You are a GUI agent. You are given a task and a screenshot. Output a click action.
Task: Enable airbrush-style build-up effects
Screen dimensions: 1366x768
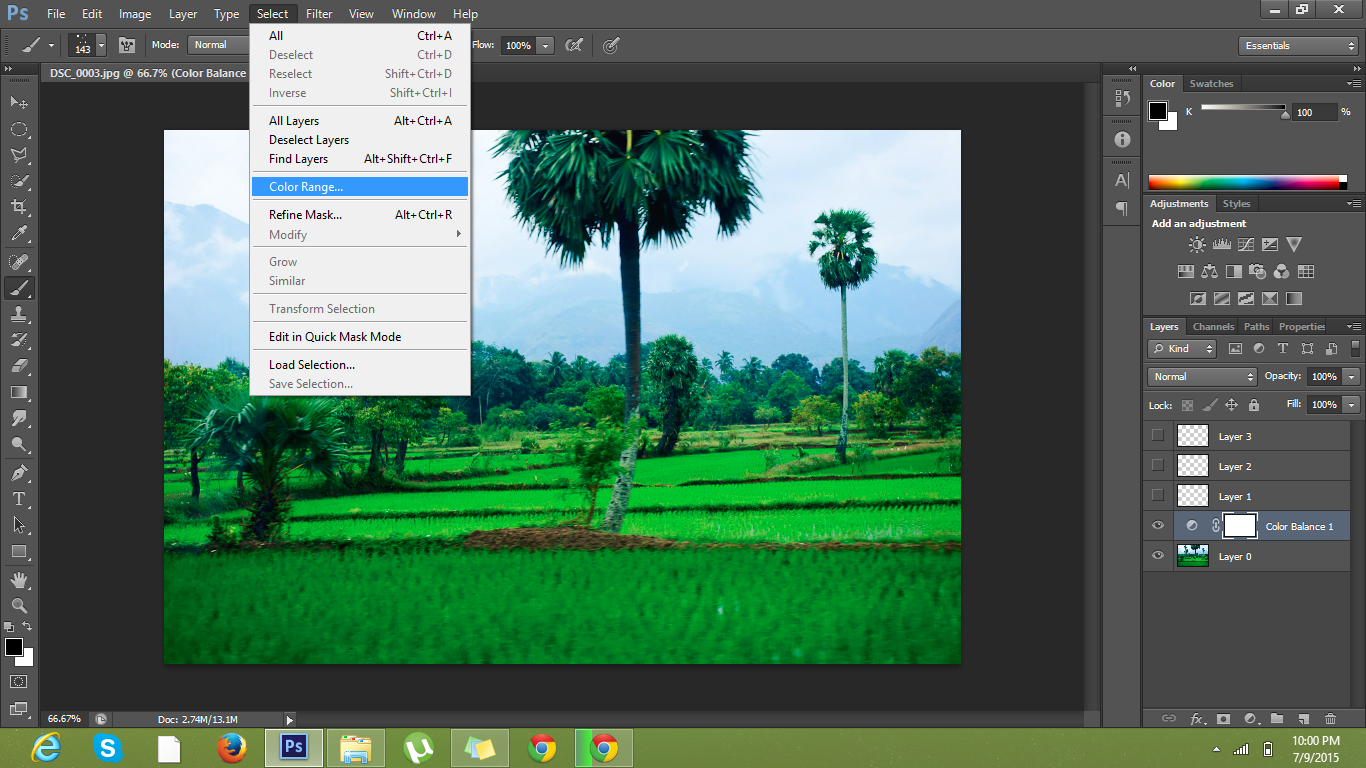click(x=574, y=45)
